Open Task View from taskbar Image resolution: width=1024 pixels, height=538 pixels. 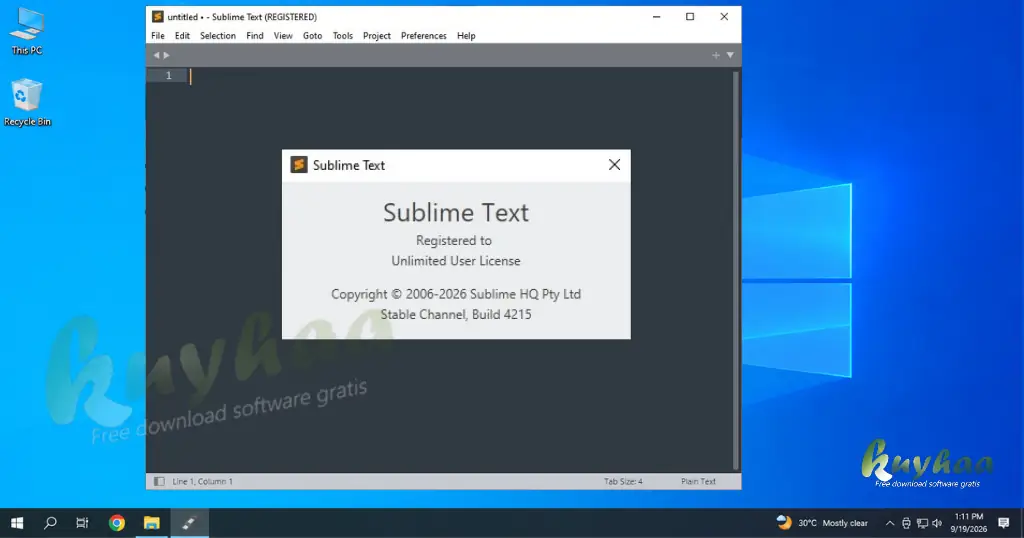(82, 523)
